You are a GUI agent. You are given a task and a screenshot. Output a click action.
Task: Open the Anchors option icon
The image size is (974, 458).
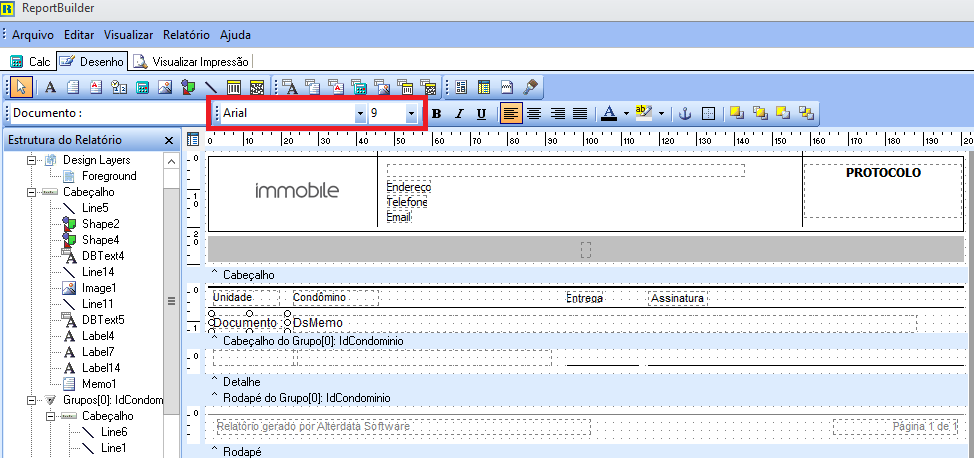tap(685, 114)
